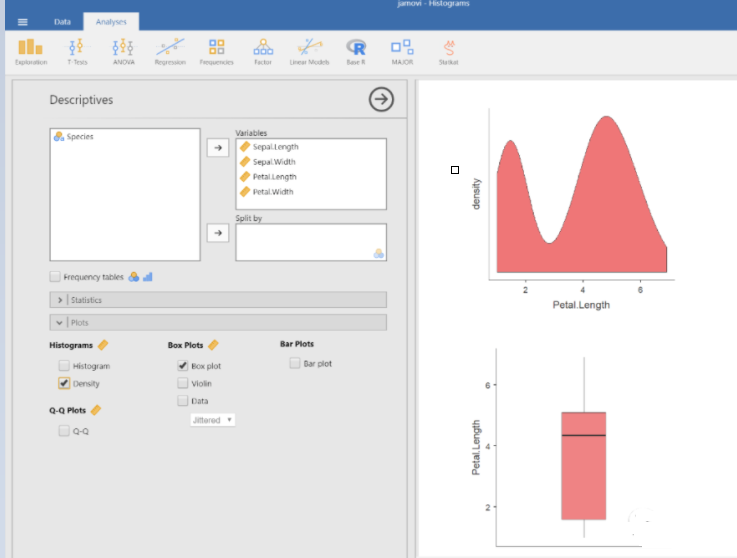
Task: Open the Base R module
Action: pyautogui.click(x=355, y=50)
